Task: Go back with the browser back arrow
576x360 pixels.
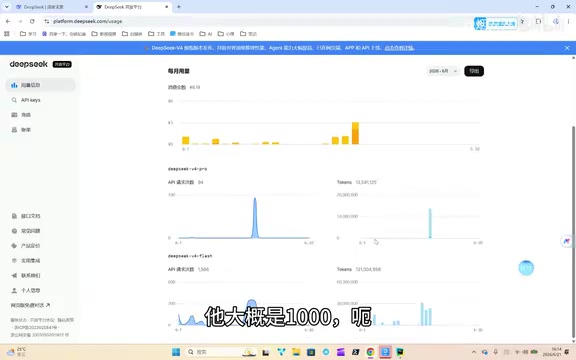Action: coord(8,21)
